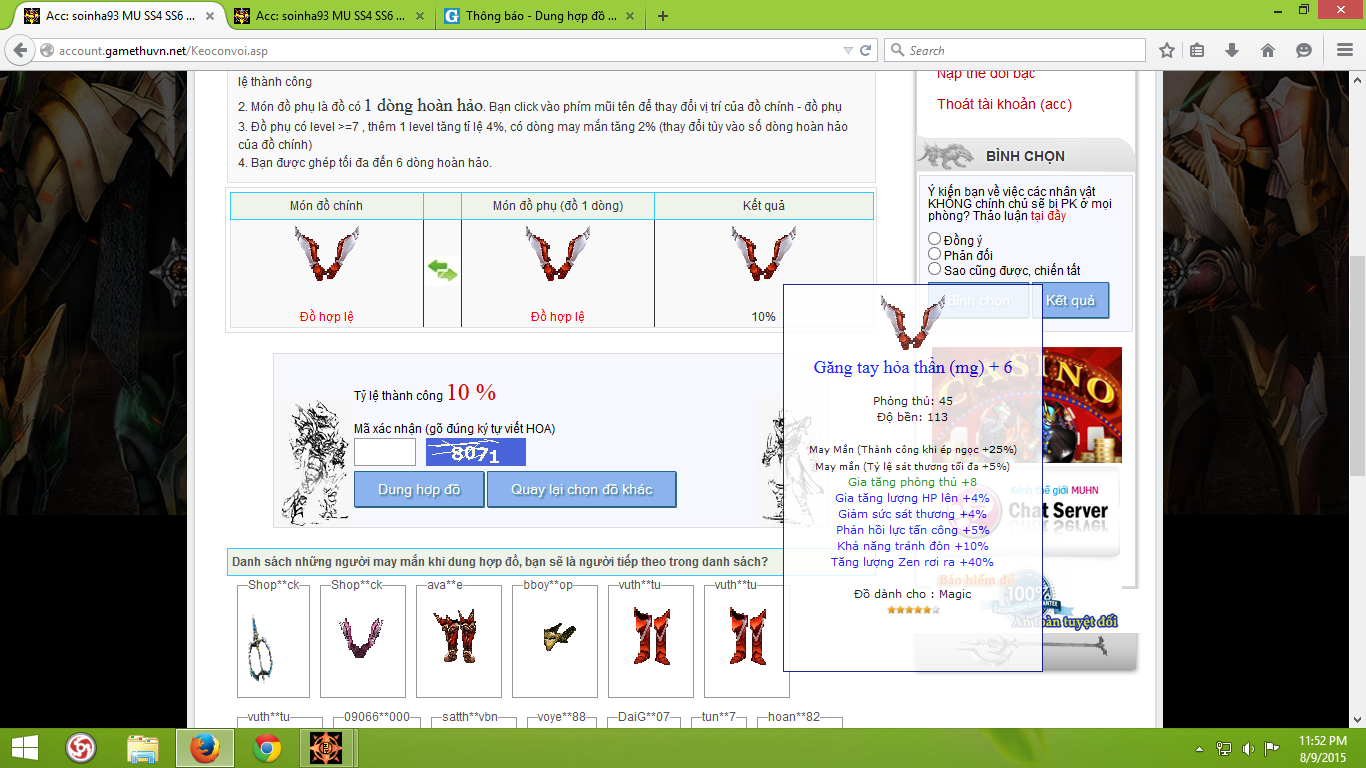Select Sao cũng được, chiến tất radio
The image size is (1366, 768).
click(x=935, y=269)
